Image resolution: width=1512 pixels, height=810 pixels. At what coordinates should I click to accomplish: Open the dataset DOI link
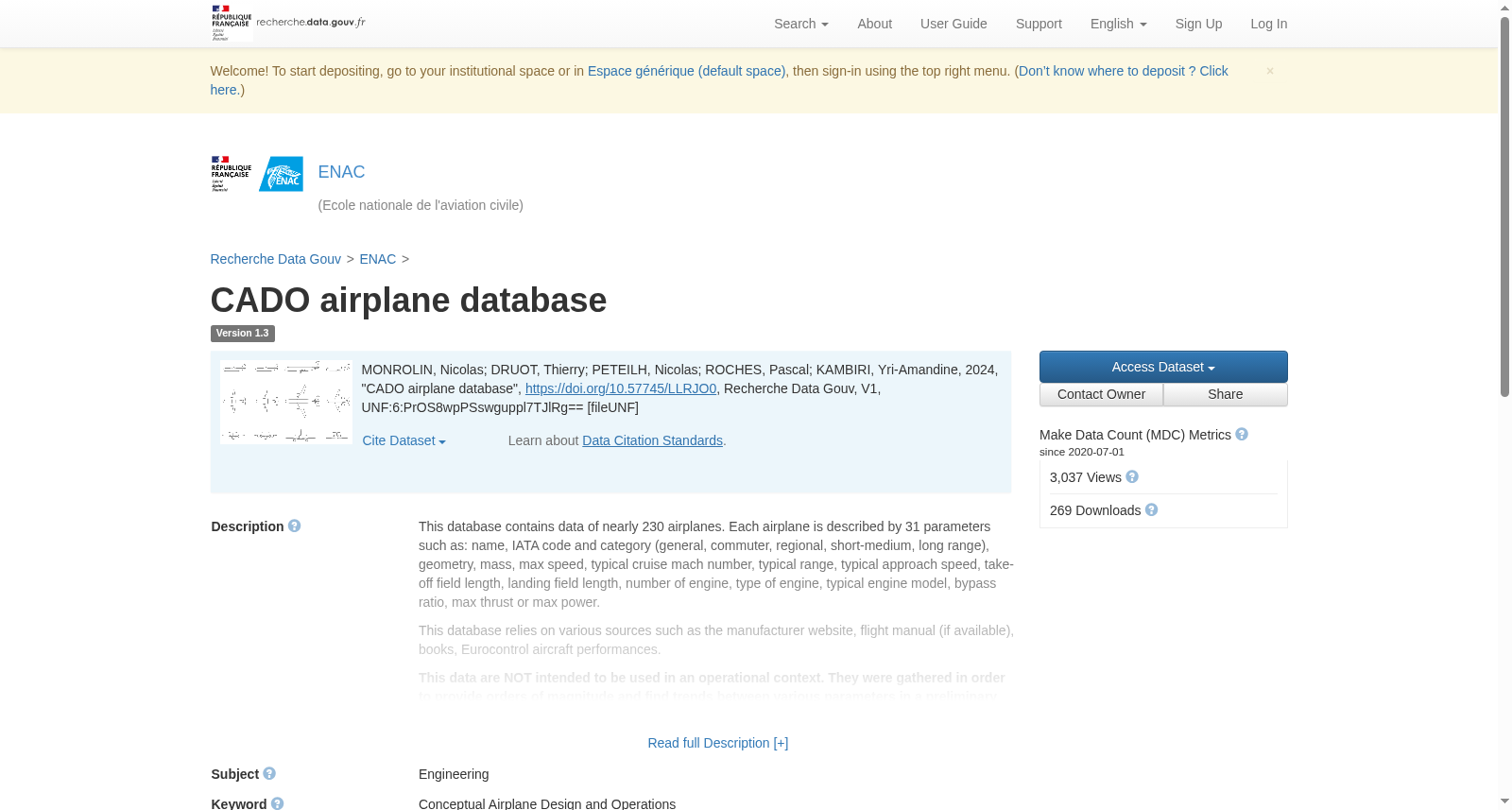click(621, 388)
